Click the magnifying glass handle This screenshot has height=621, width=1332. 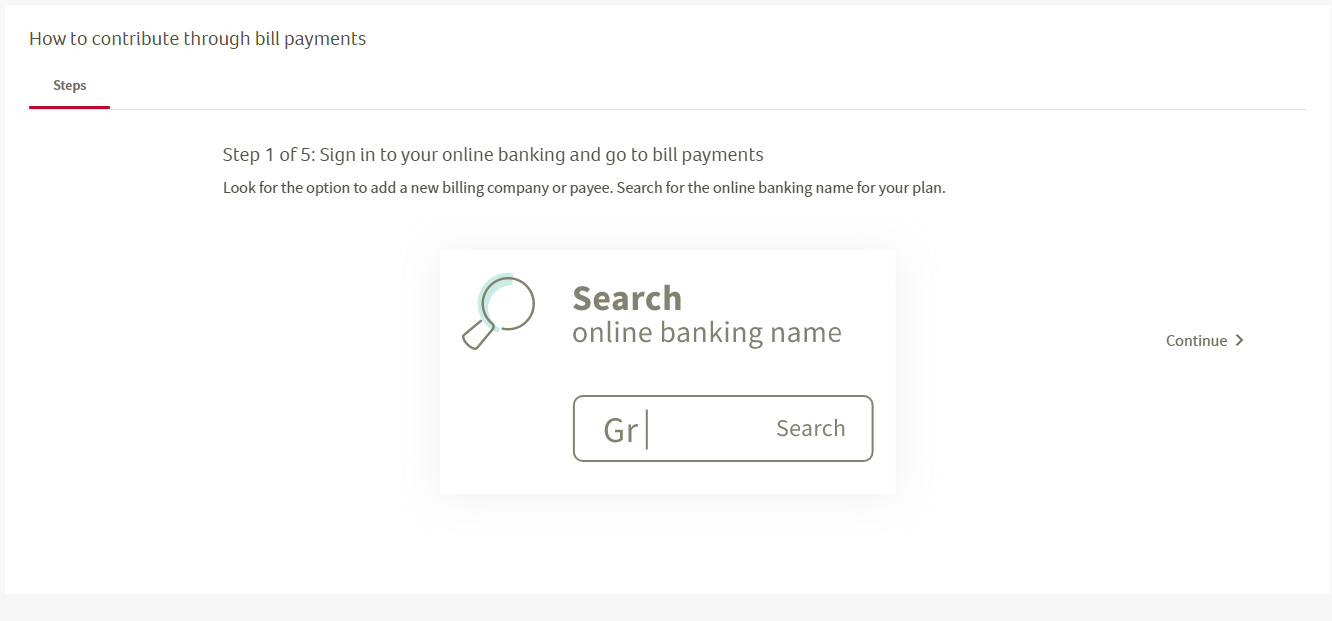tap(479, 334)
